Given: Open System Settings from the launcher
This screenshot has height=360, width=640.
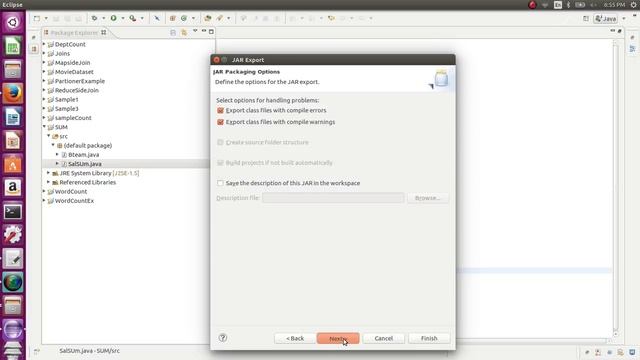Looking at the screenshot, I should [13, 235].
